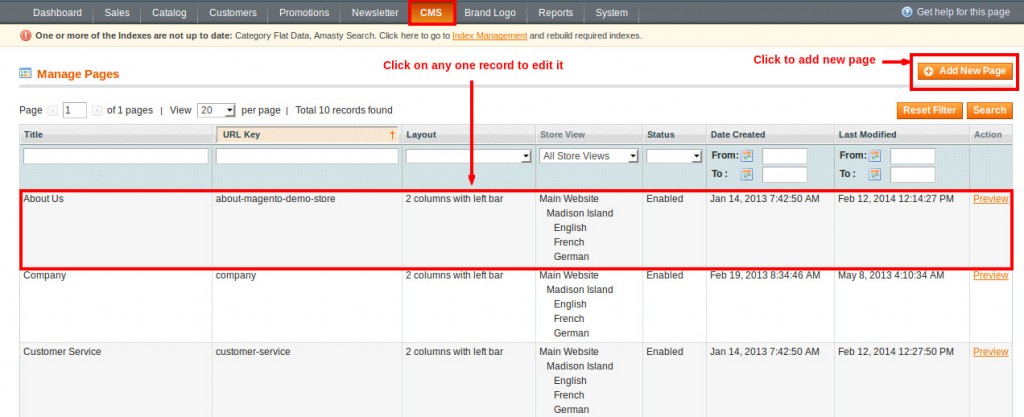Click the help question mark icon
The height and width of the screenshot is (417, 1024).
click(x=907, y=12)
